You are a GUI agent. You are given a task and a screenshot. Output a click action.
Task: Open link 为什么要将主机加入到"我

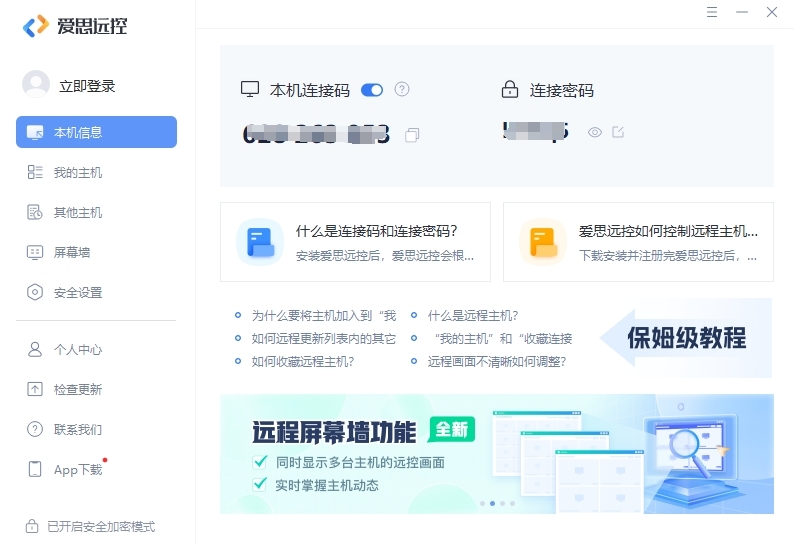click(x=324, y=316)
